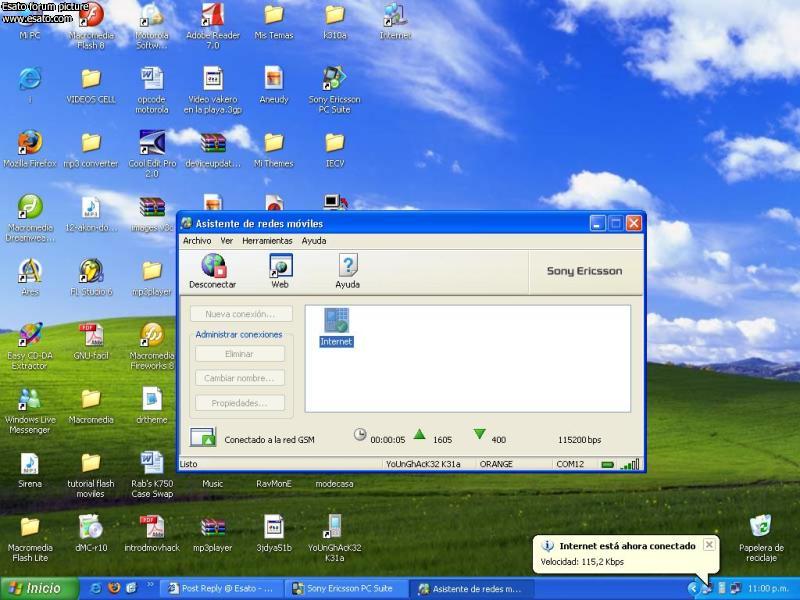Launch Ares desktop icon

pyautogui.click(x=30, y=278)
